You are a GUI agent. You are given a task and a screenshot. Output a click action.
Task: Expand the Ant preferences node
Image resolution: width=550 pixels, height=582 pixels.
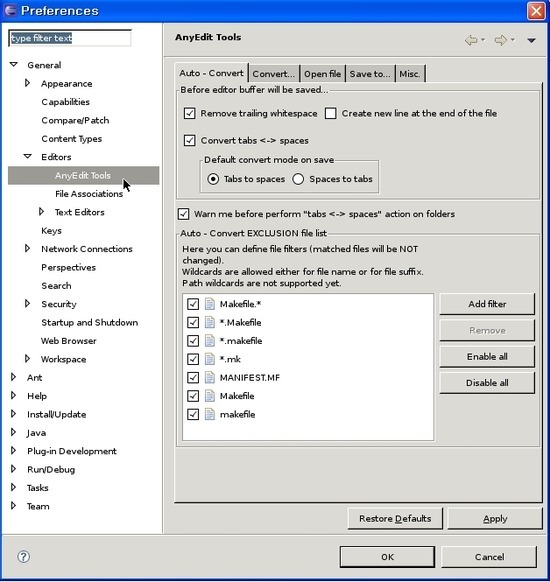[x=13, y=377]
